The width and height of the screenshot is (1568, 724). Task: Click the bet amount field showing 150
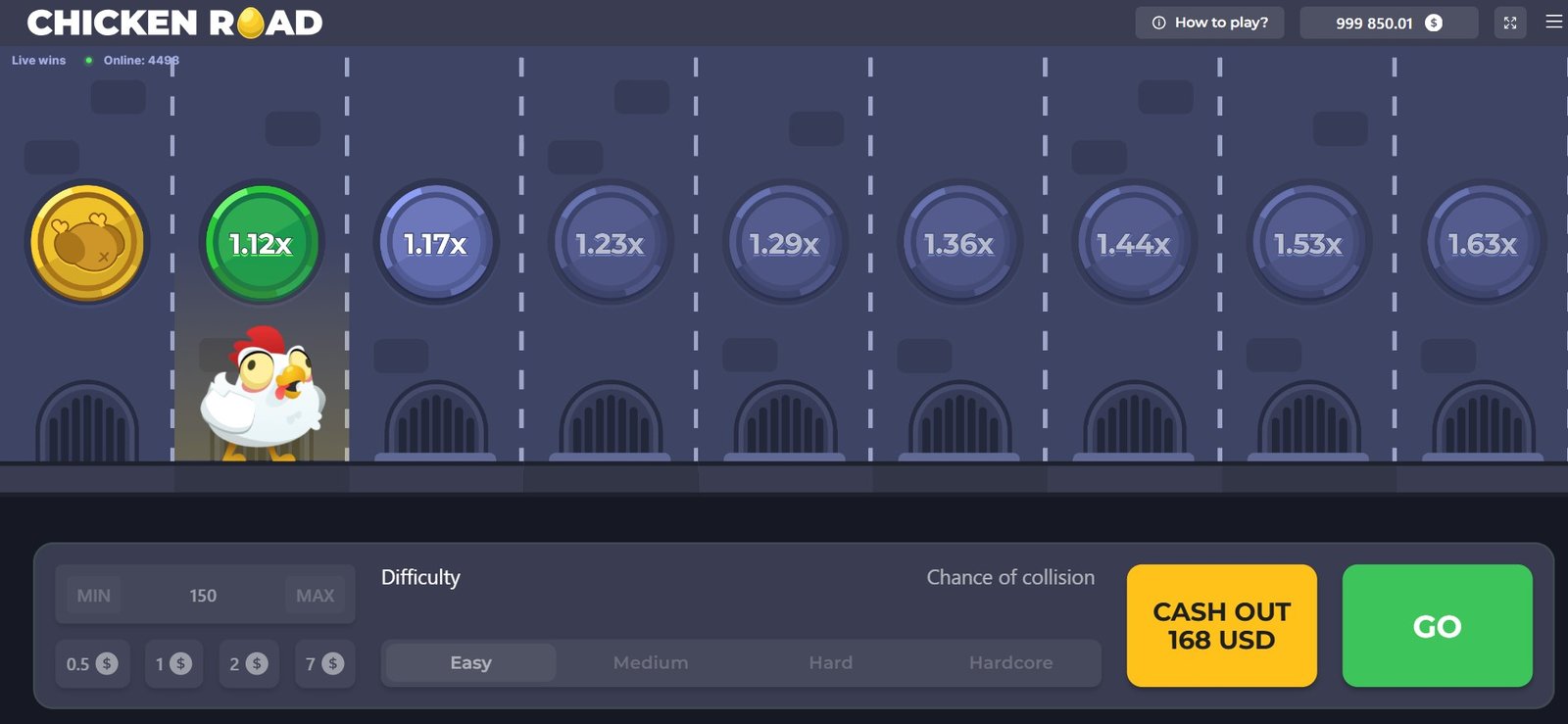coord(203,596)
